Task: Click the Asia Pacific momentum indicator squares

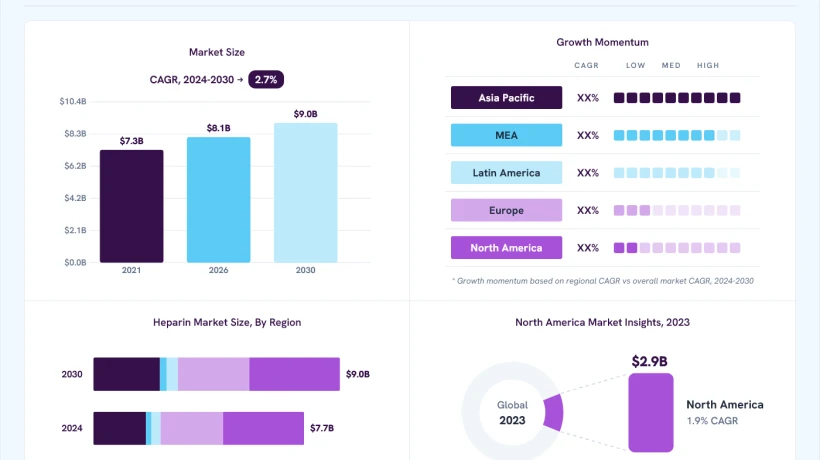Action: point(677,98)
